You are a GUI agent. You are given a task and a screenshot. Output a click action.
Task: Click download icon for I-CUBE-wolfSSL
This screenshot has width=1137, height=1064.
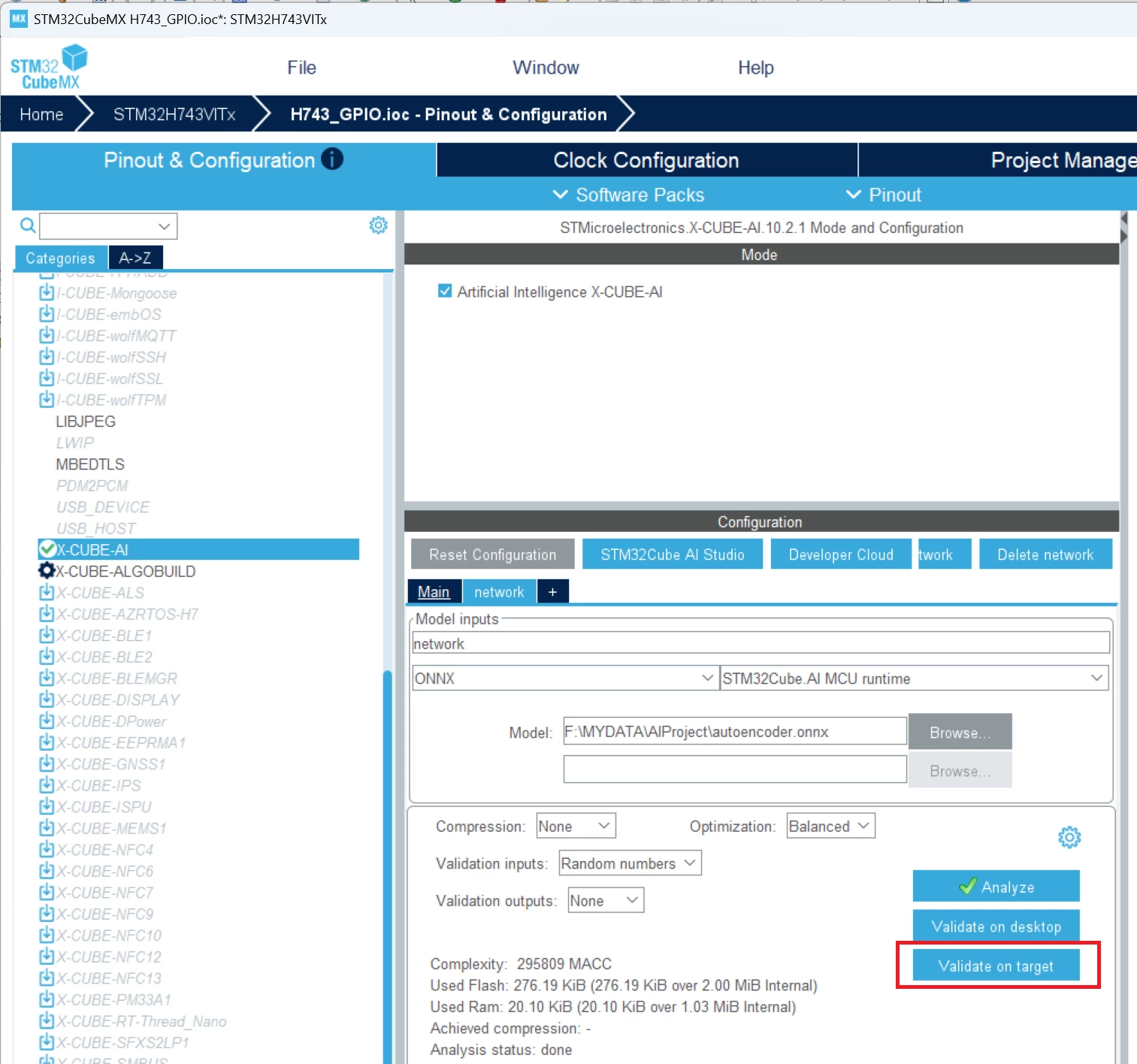[47, 378]
